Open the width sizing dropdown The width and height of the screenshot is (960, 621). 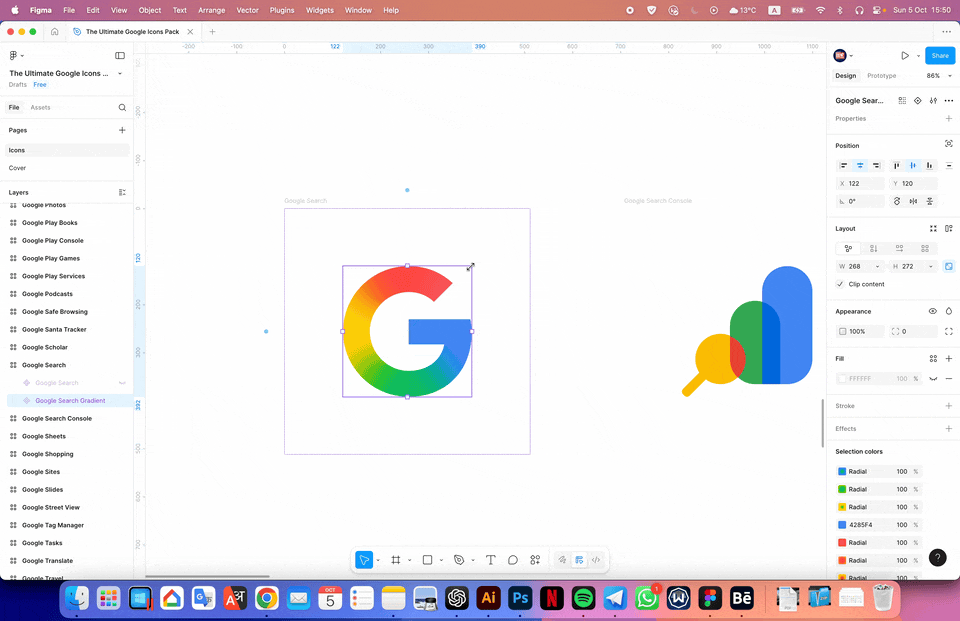[x=877, y=266]
